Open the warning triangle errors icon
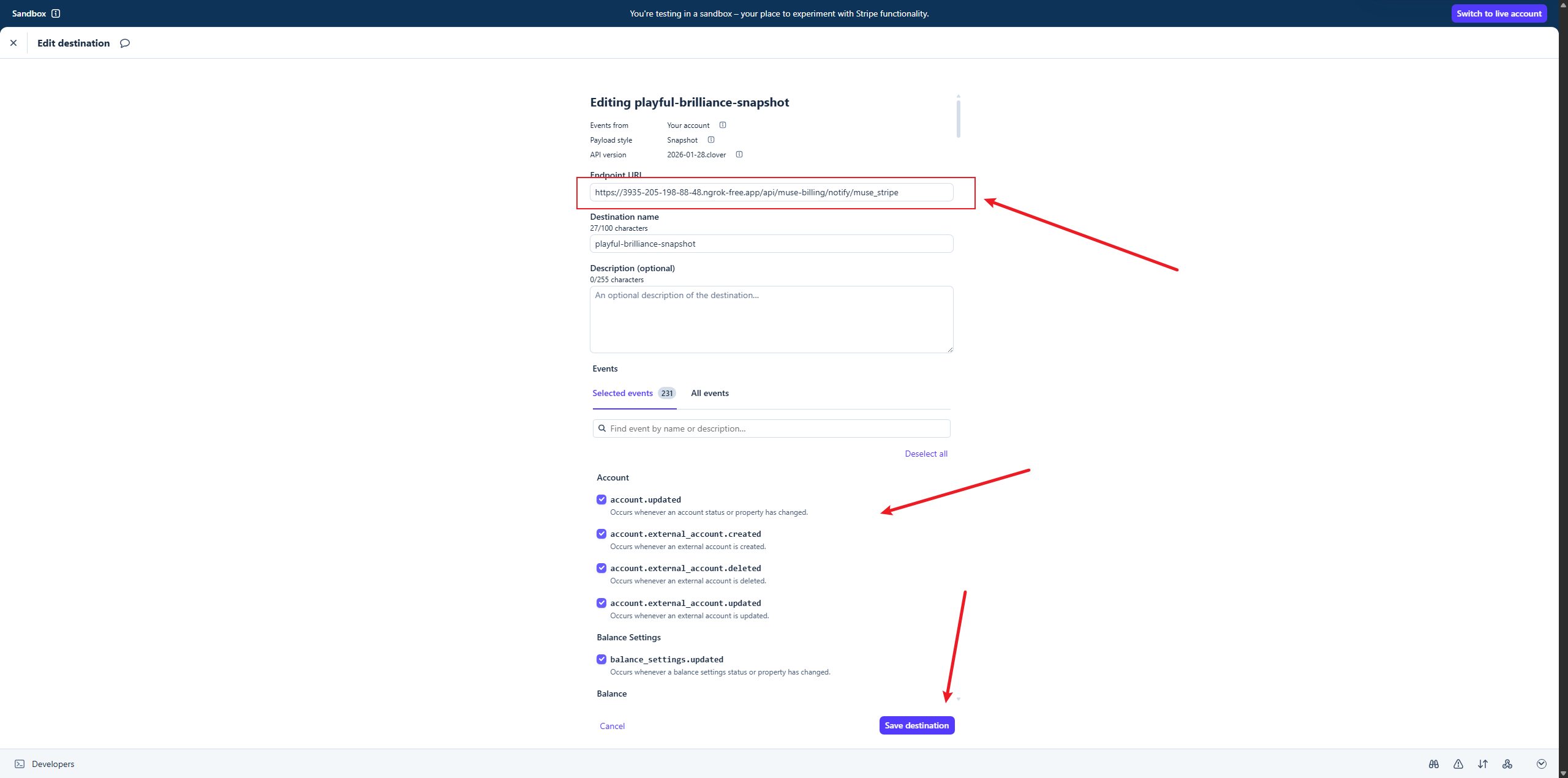This screenshot has width=1568, height=778. pyautogui.click(x=1458, y=764)
